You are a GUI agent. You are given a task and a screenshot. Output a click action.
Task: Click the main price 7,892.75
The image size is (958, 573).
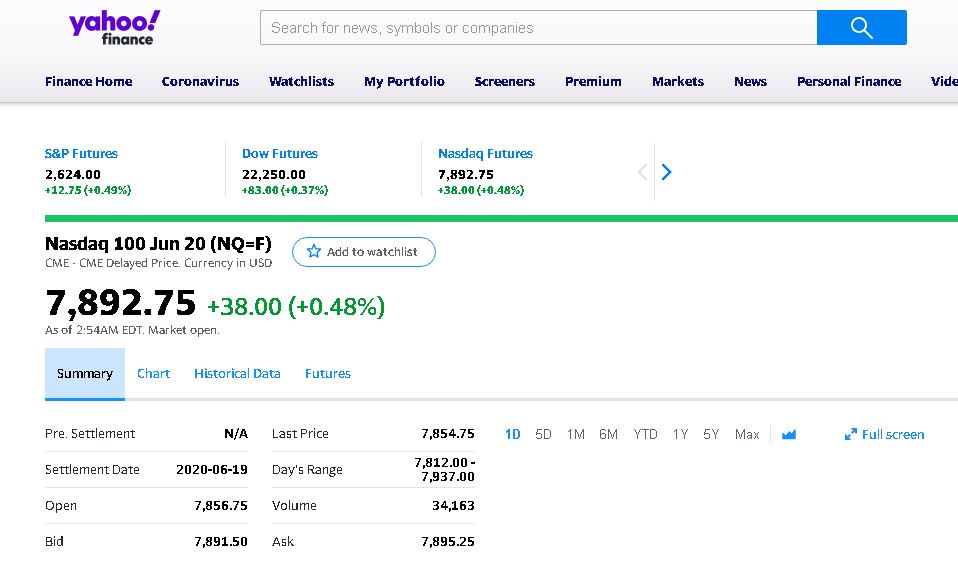click(120, 302)
